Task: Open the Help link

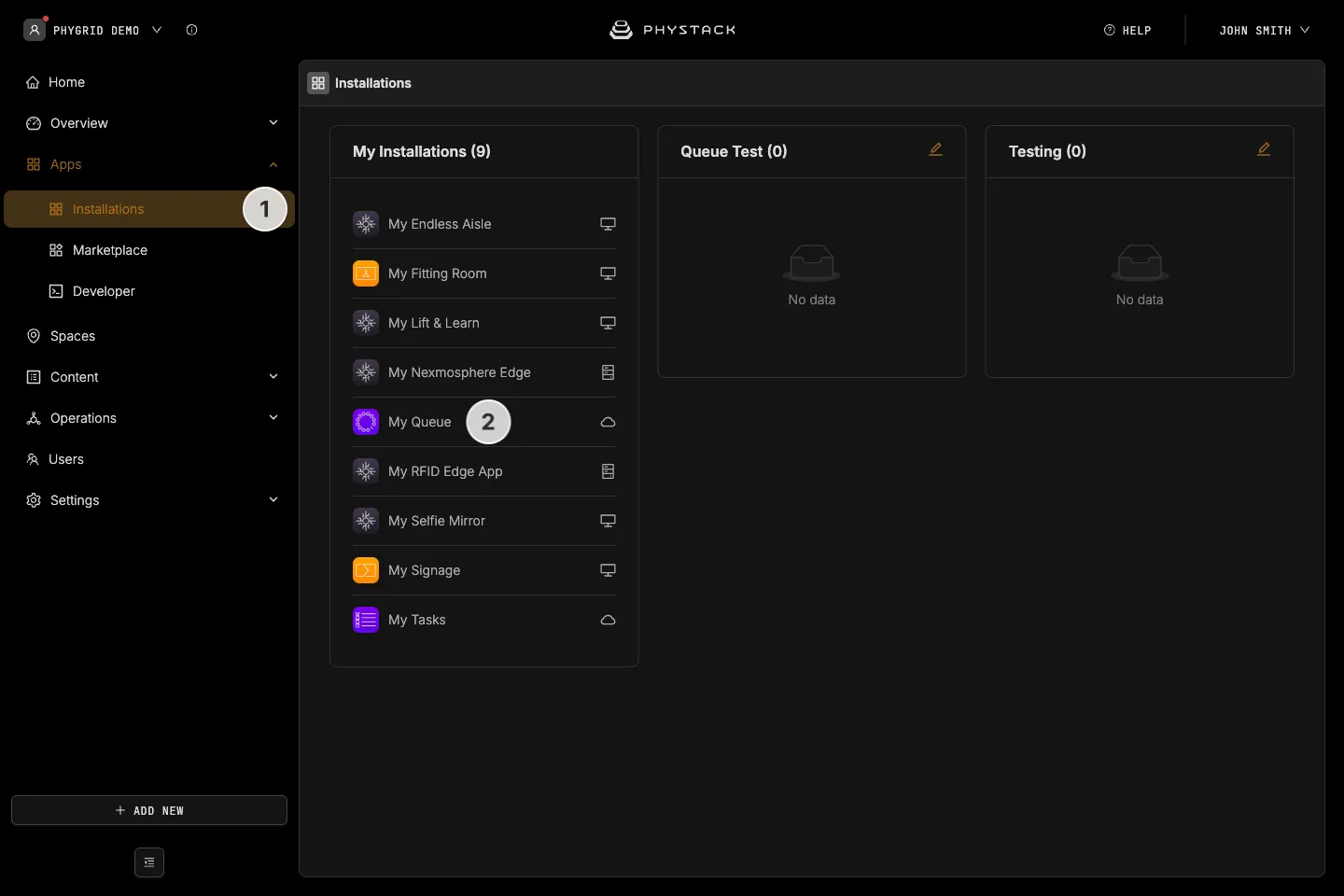Action: pos(1127,30)
